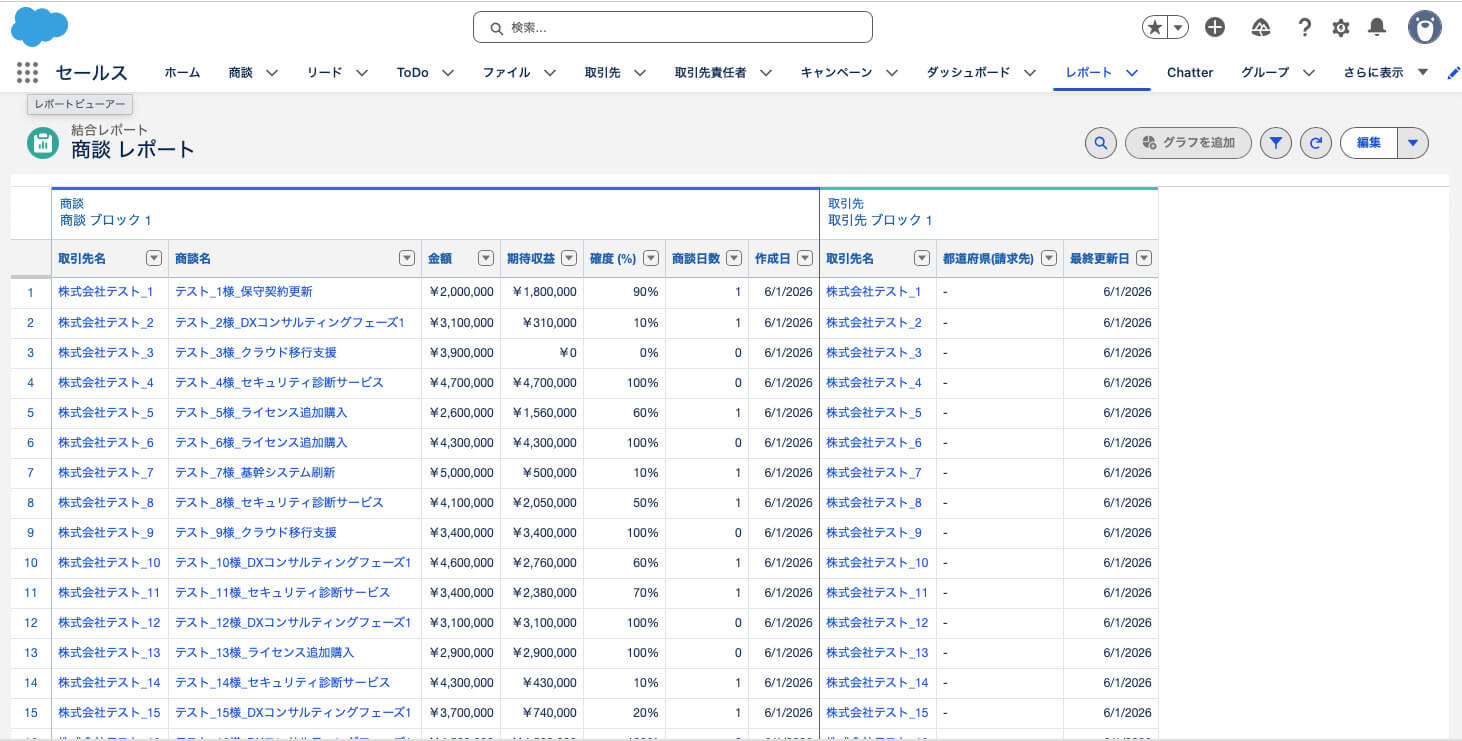The height and width of the screenshot is (741, 1462).
Task: Click the 商談 レポート title
Action: (x=133, y=150)
